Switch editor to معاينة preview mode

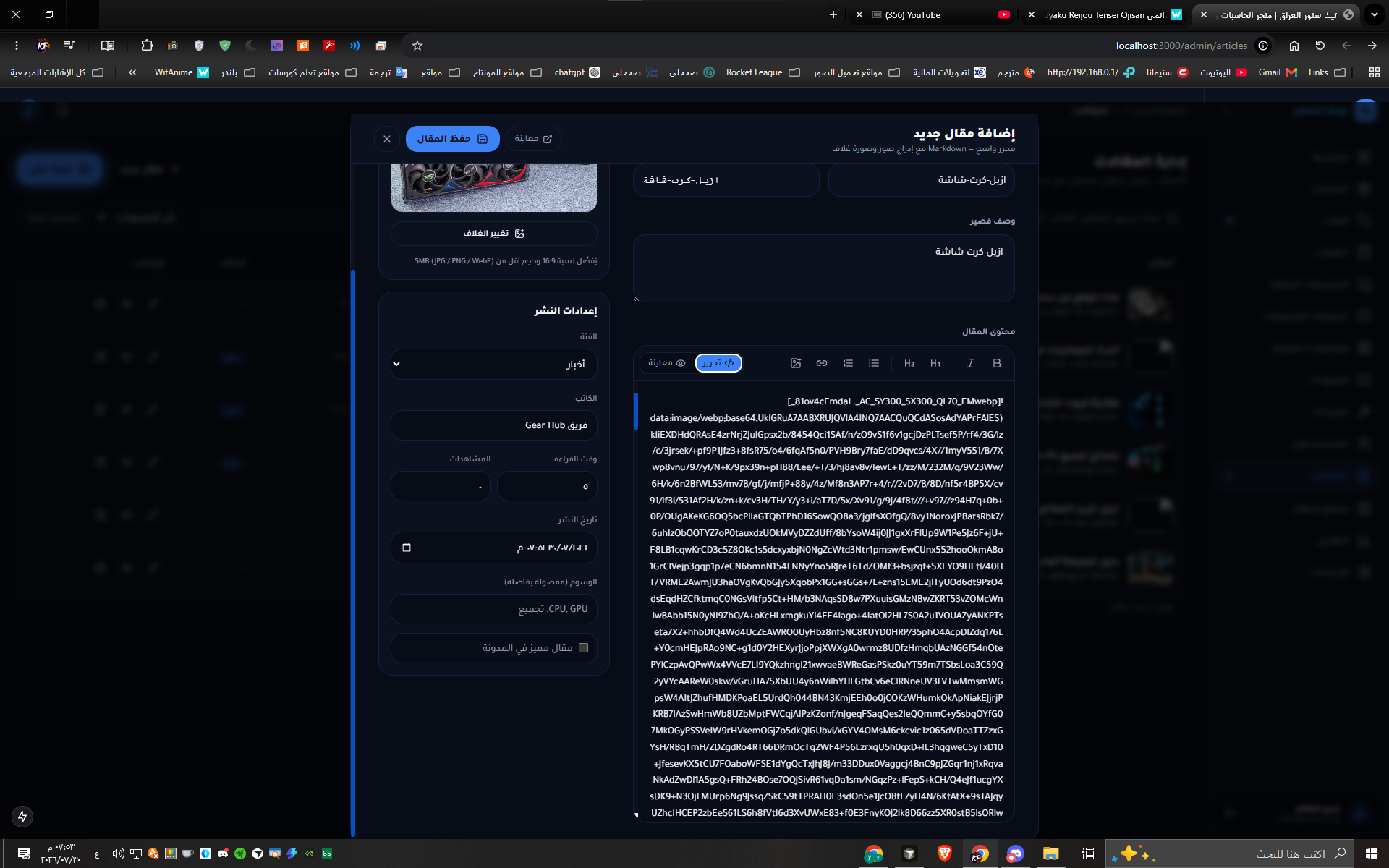667,363
